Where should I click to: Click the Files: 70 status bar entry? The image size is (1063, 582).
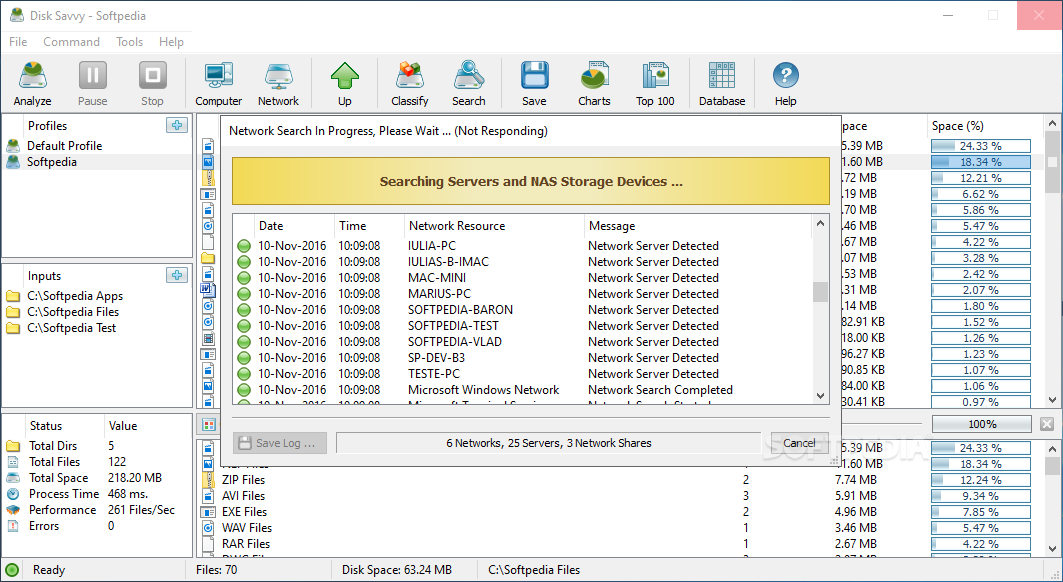click(x=216, y=570)
